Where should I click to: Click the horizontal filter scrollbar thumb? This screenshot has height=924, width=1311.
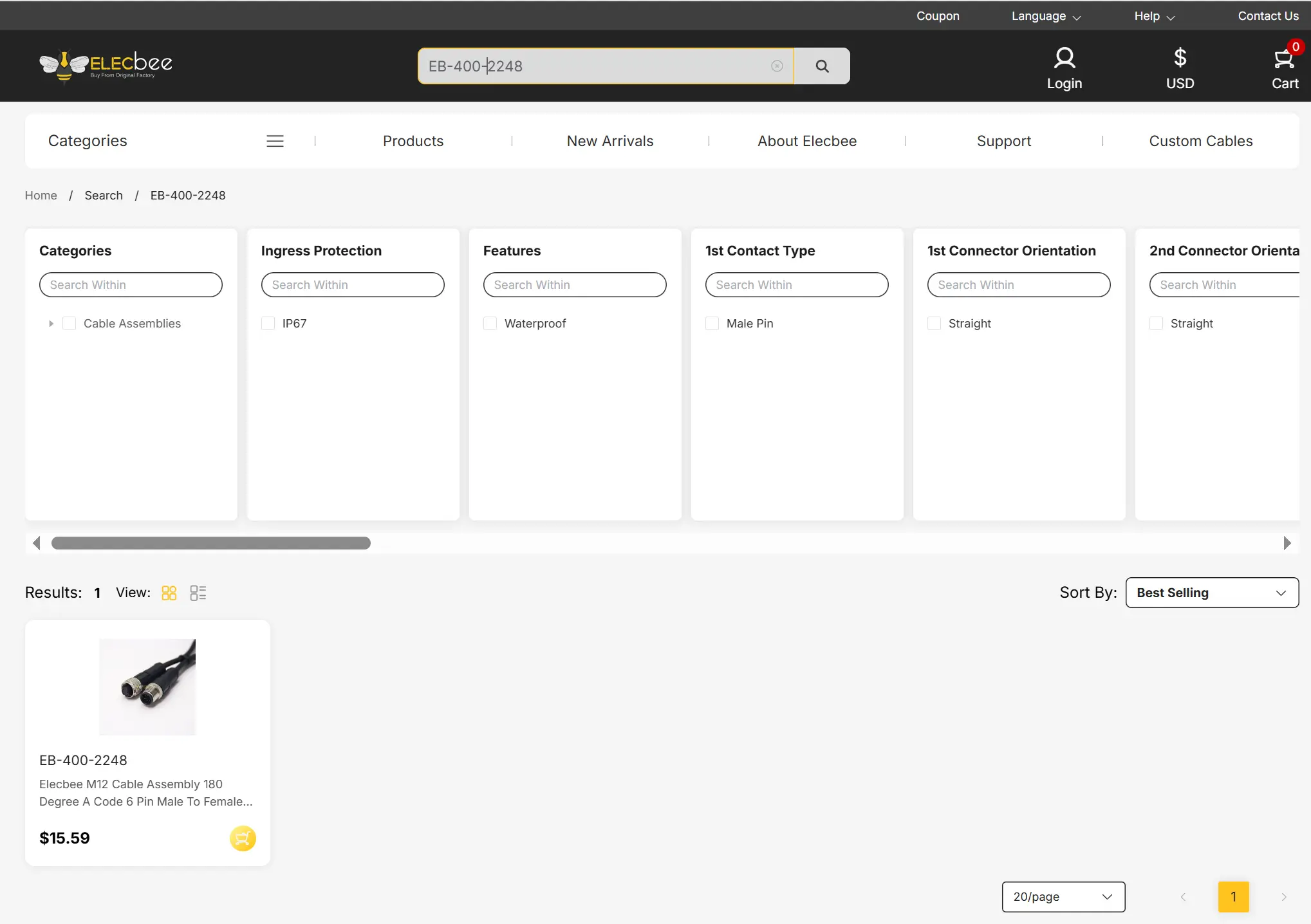coord(211,543)
